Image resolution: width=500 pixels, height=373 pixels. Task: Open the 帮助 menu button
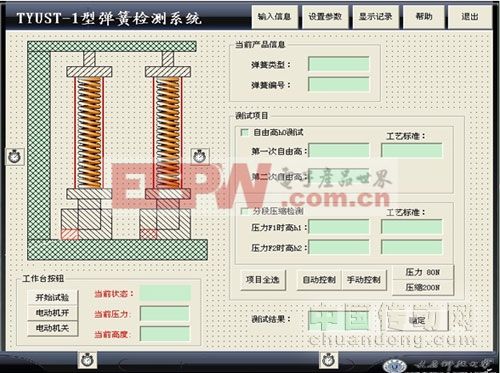coord(424,17)
